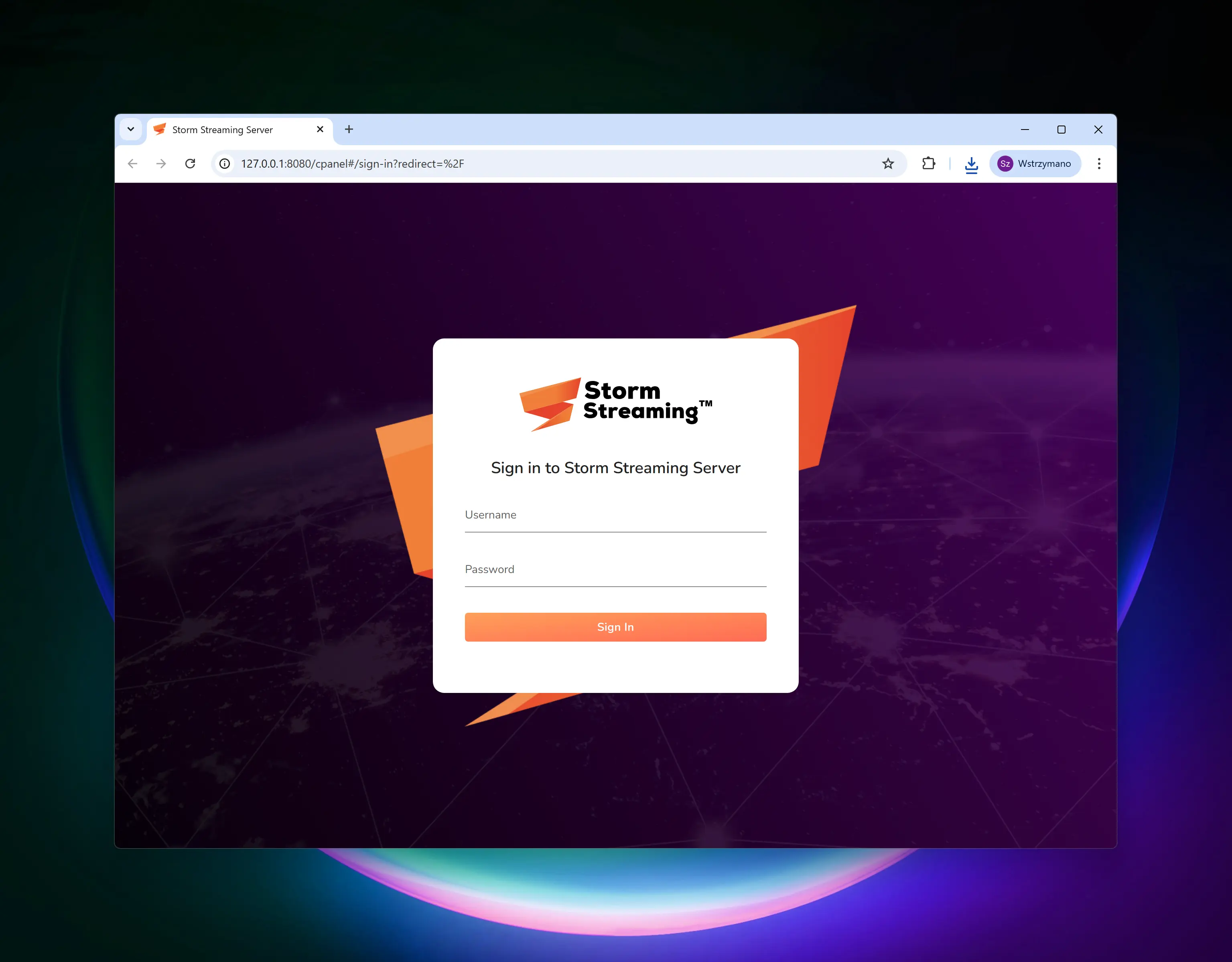Click the address bar URL text

(352, 164)
